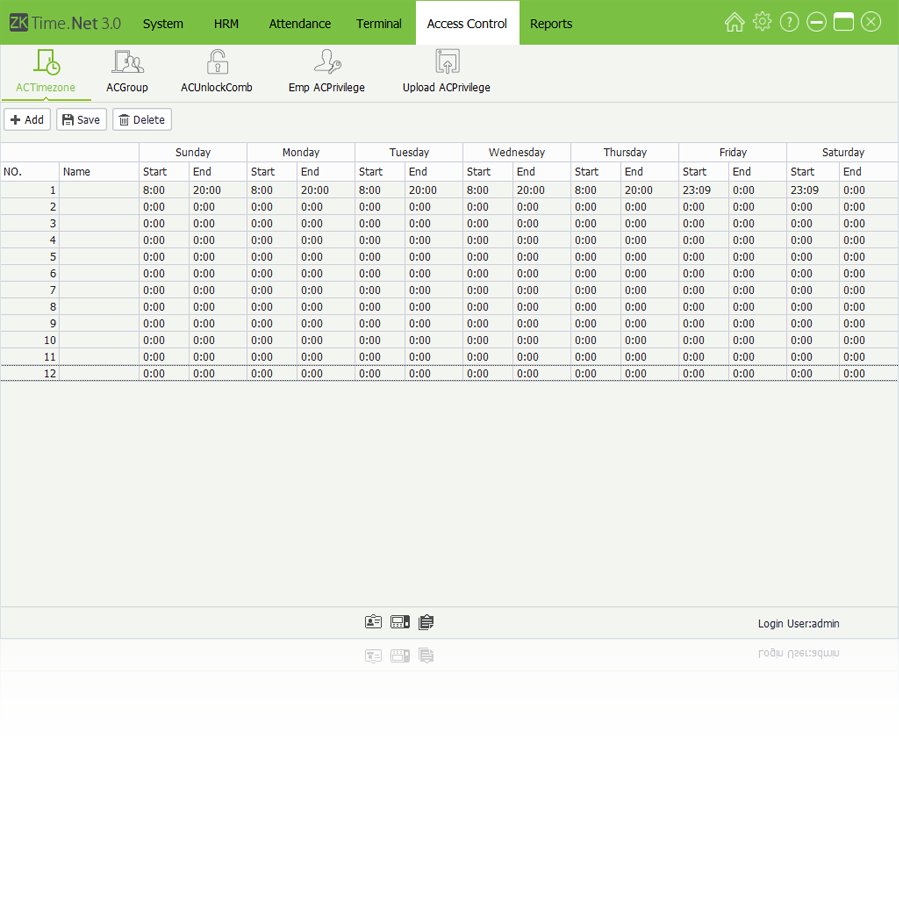Click the Name cell of timezone row 1
899x900 pixels.
coord(99,190)
